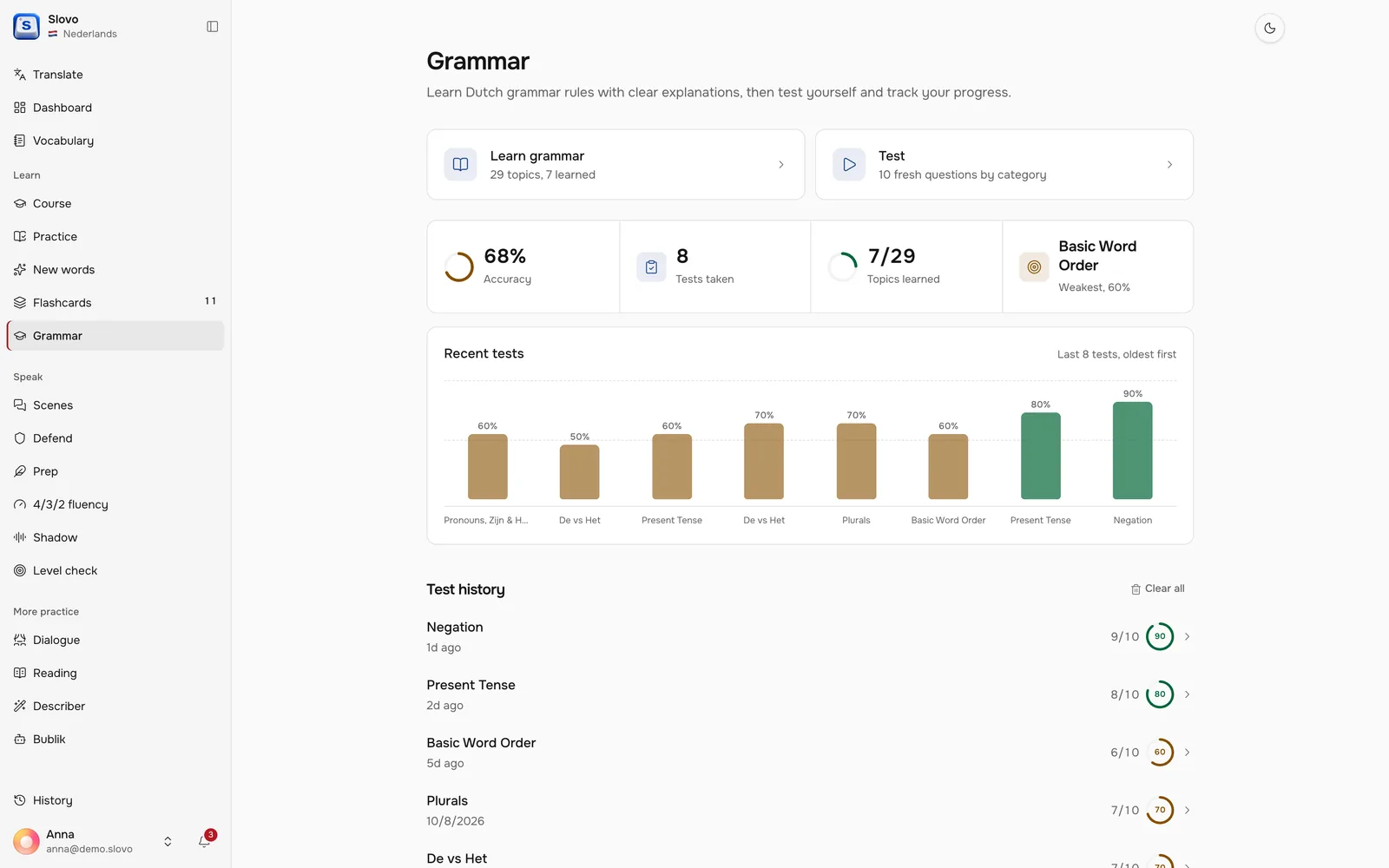Expand the Anna account switcher
Viewport: 1389px width, 868px height.
click(x=168, y=841)
